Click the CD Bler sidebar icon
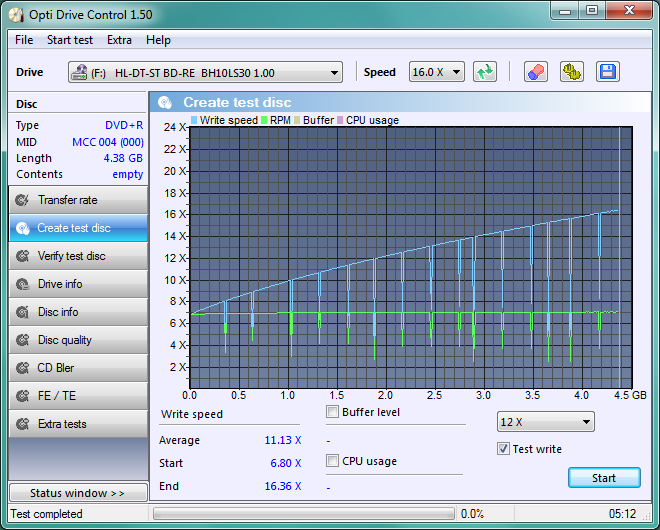This screenshot has width=660, height=530. (x=22, y=368)
